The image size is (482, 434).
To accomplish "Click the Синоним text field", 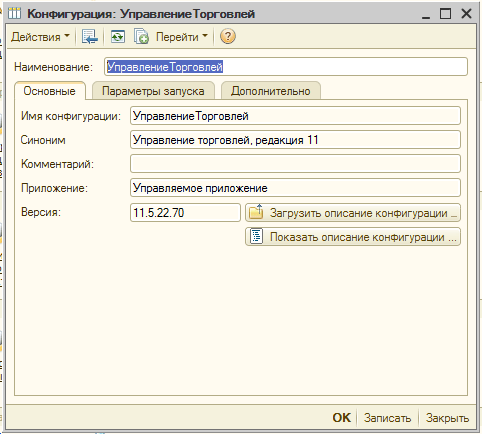I will point(295,140).
